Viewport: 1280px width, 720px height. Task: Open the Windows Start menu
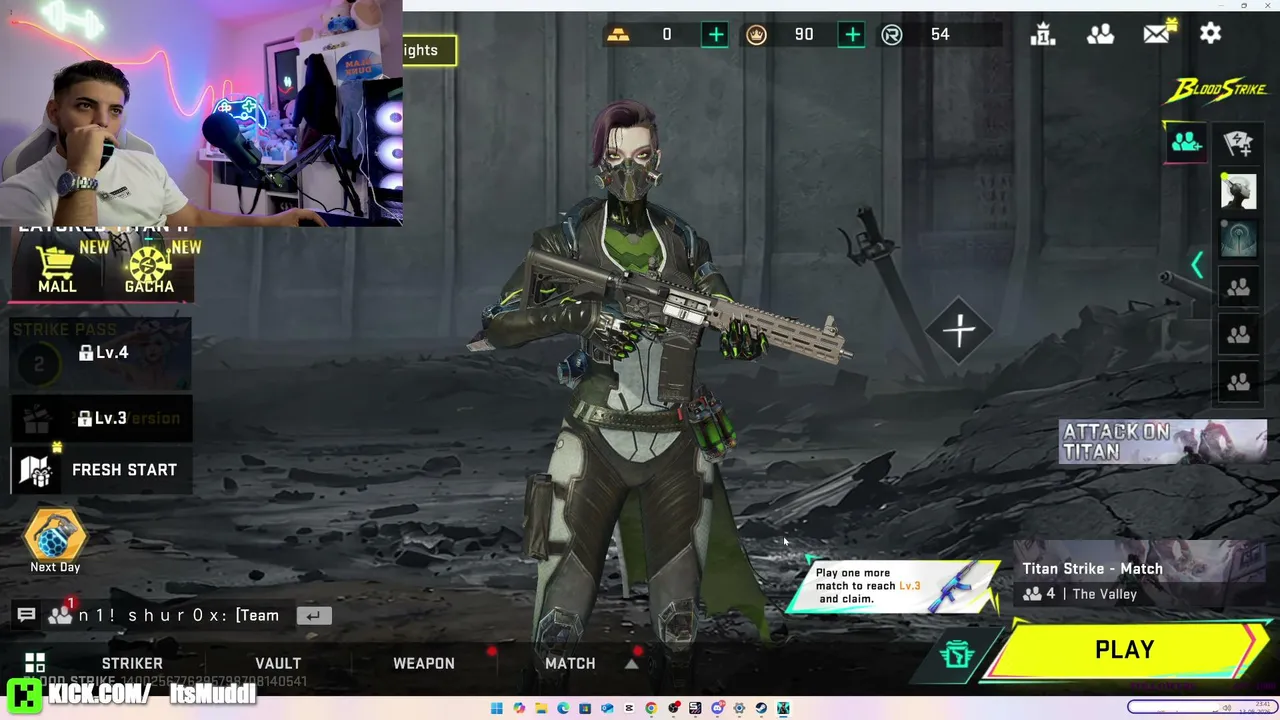(497, 709)
